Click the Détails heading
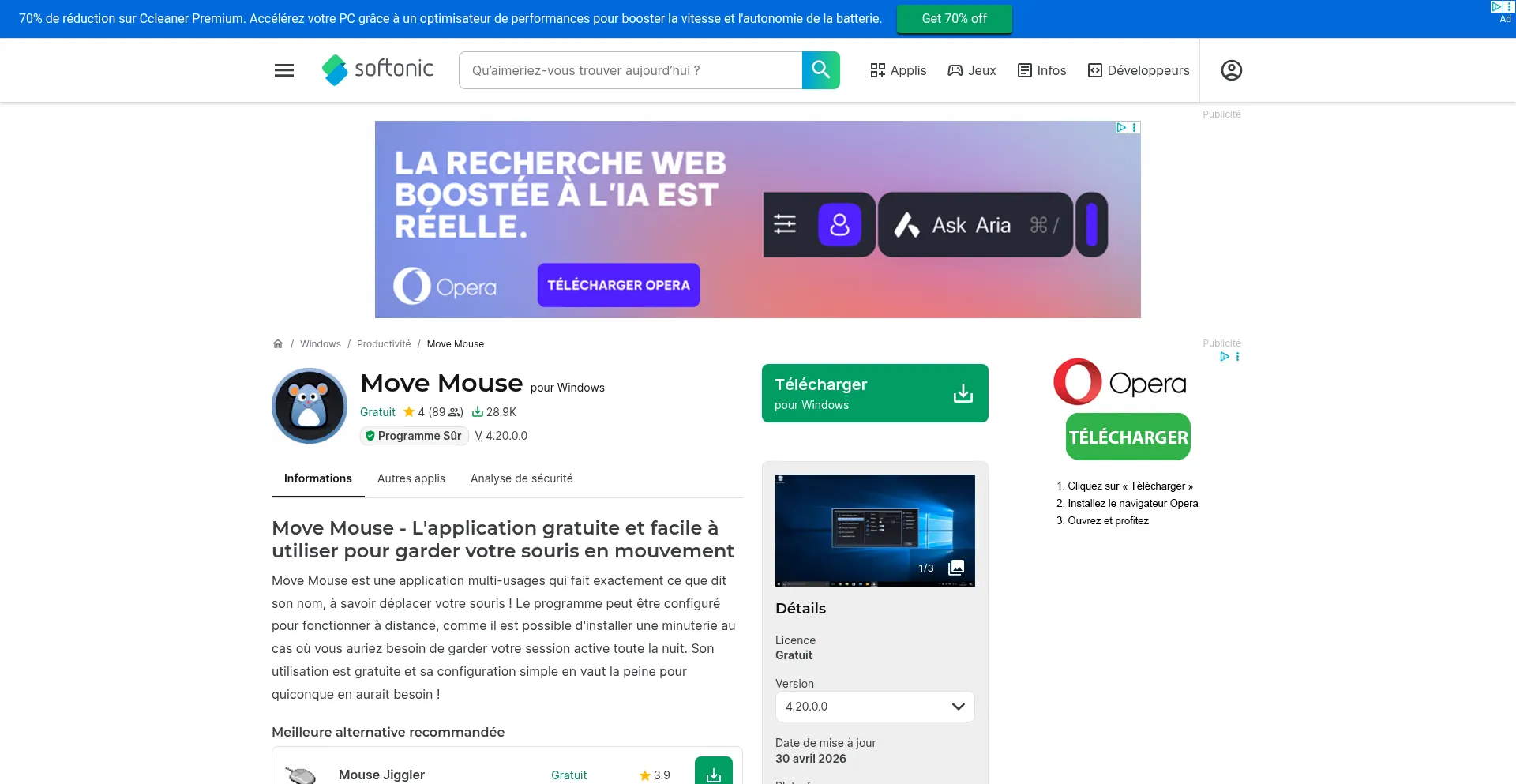 [801, 609]
